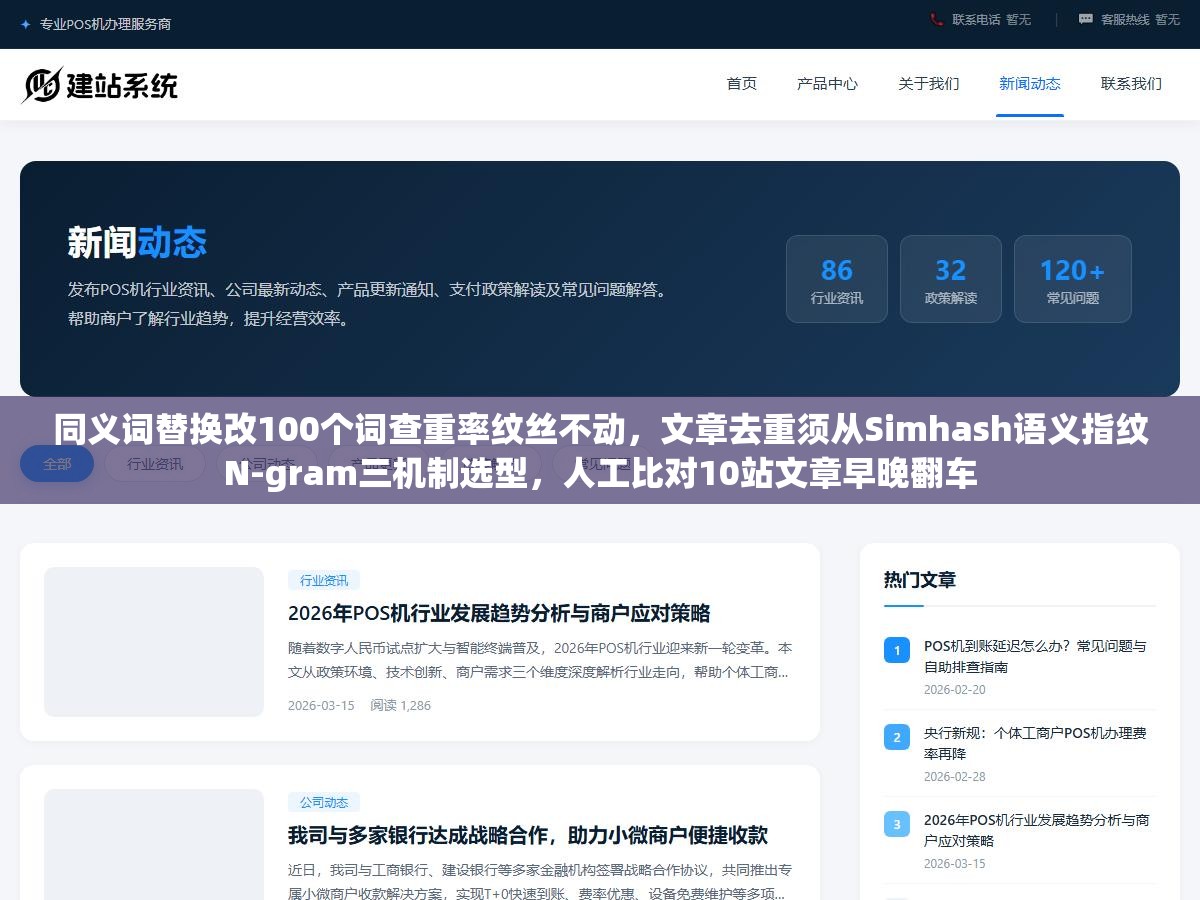Open article 我司与多家银行达成战略合作
Viewport: 1200px width, 900px height.
pos(528,835)
